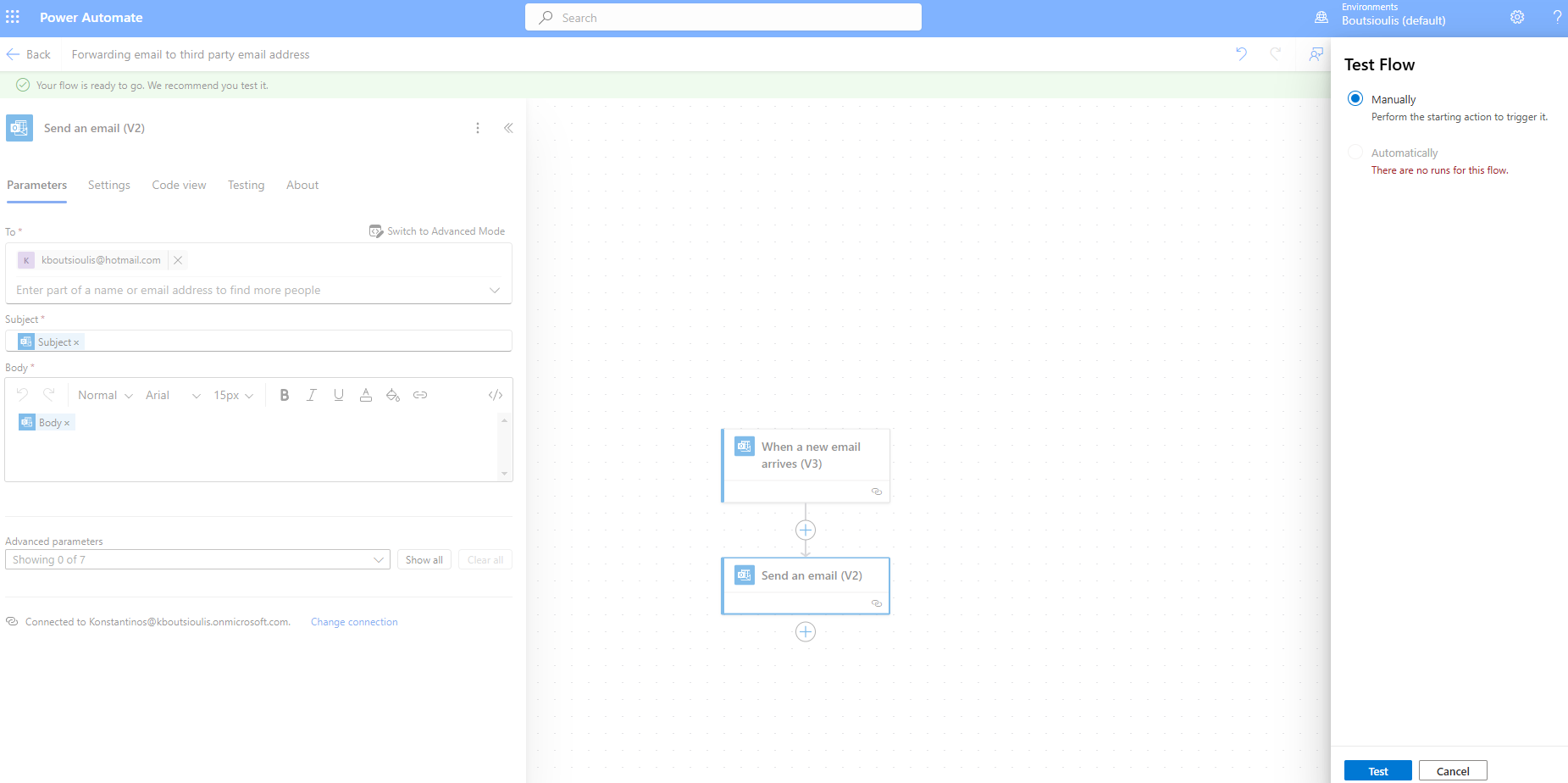This screenshot has height=783, width=1568.
Task: Click the Outlook icon in the panel header
Action: [19, 128]
